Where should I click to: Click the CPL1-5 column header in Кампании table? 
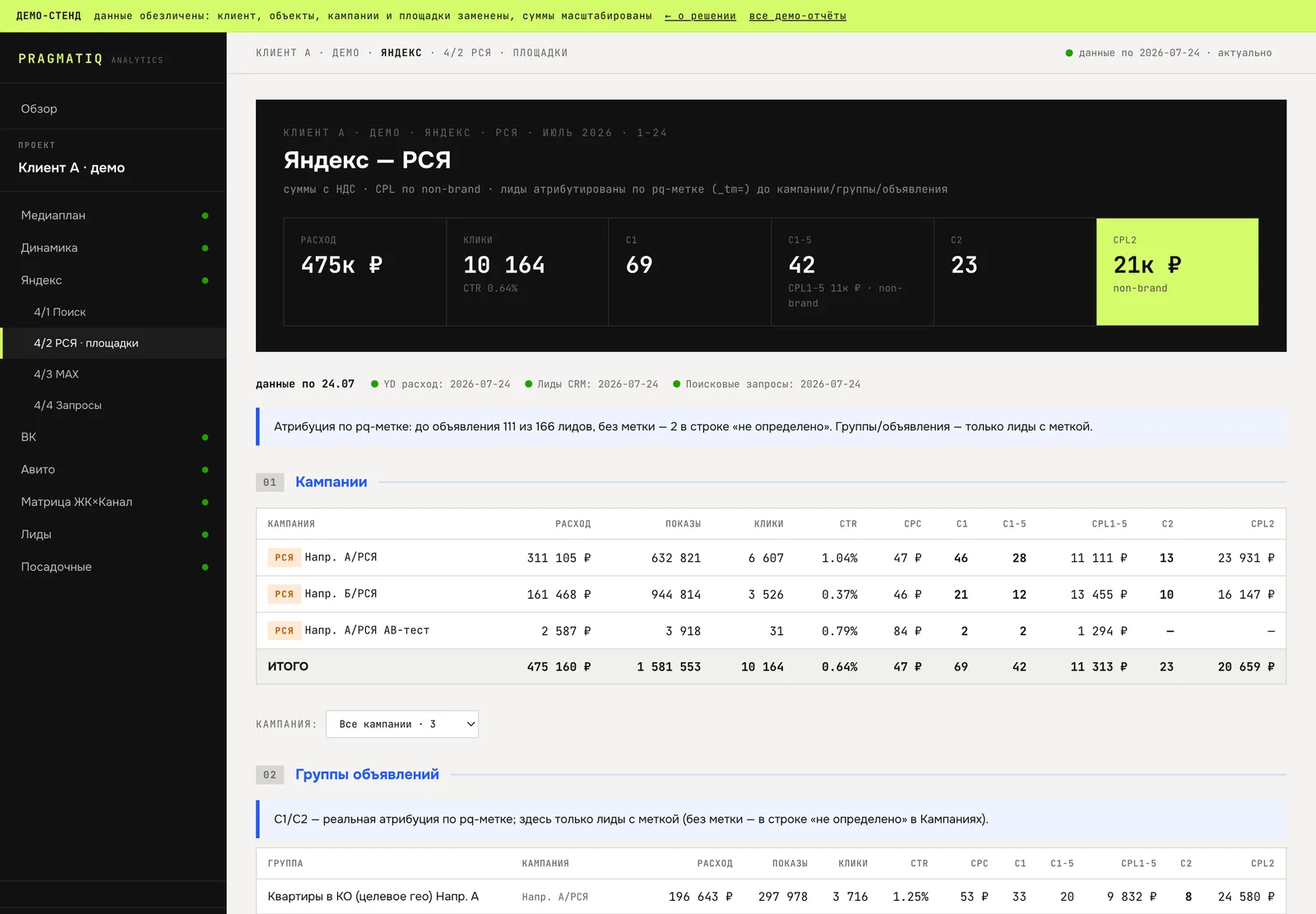tap(1110, 524)
